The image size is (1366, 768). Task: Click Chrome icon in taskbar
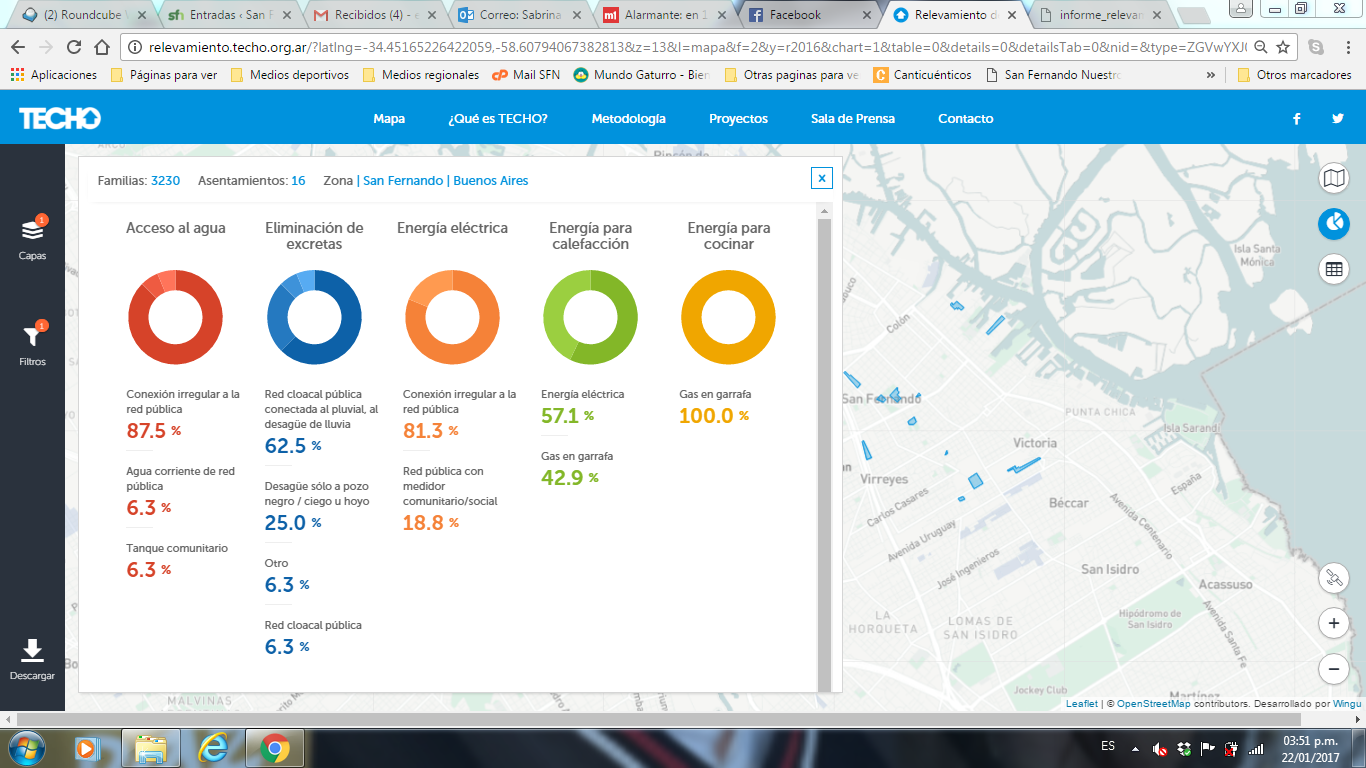pos(275,747)
